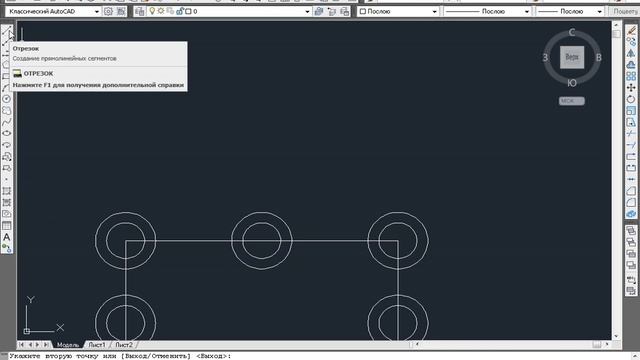
Task: Open workspace settings gear
Action: [x=108, y=11]
